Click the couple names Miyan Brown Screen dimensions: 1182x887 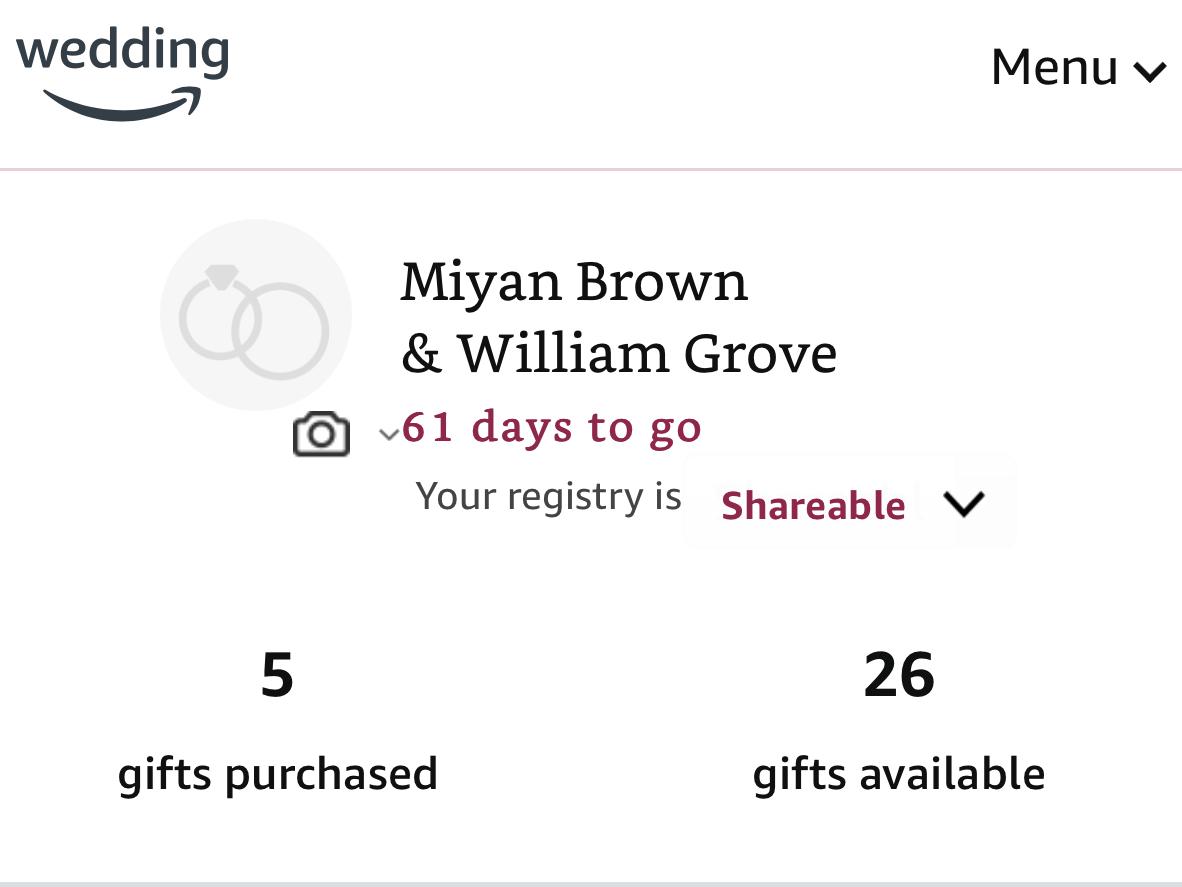pos(574,282)
